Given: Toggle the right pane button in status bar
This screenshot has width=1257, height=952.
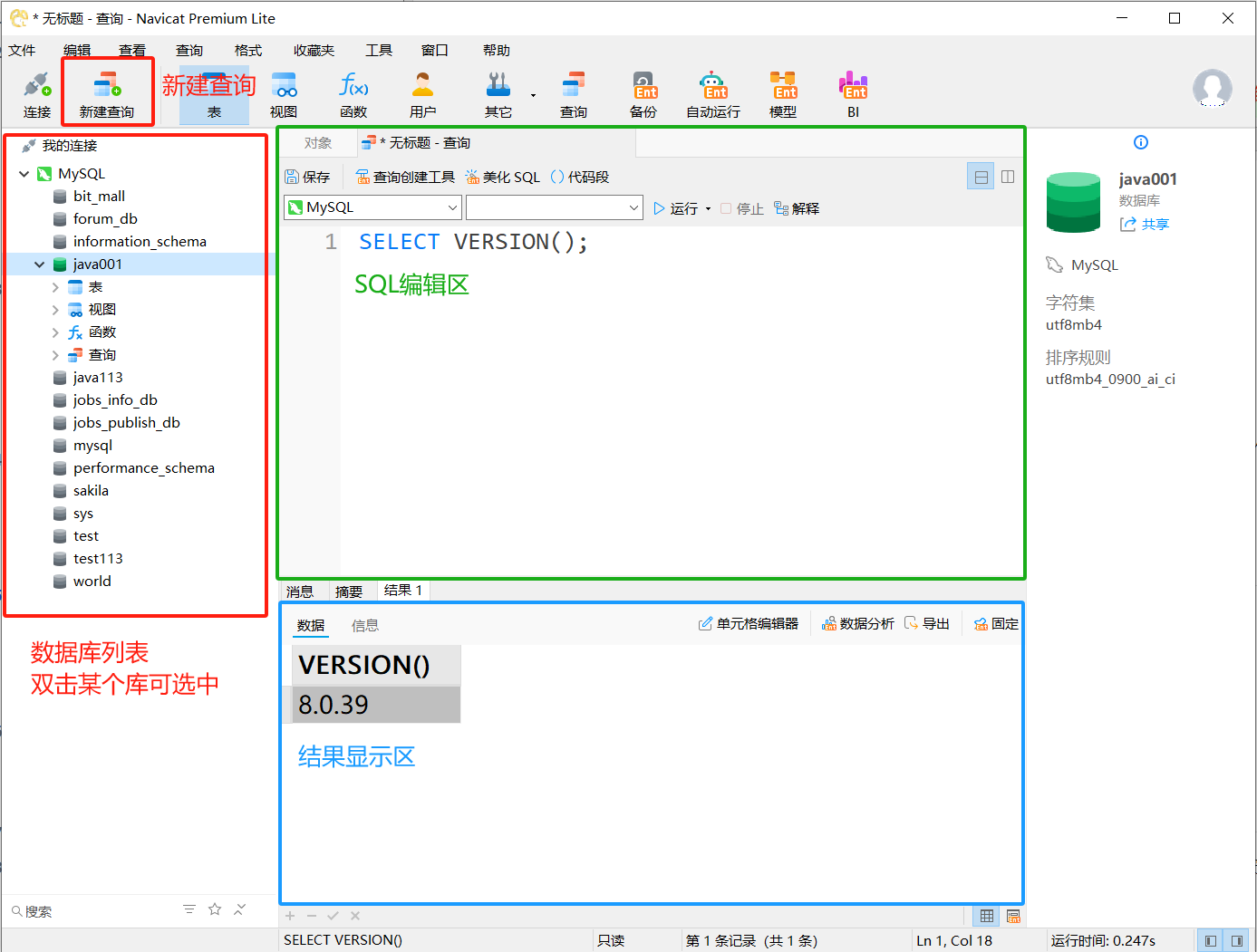Looking at the screenshot, I should (1237, 940).
